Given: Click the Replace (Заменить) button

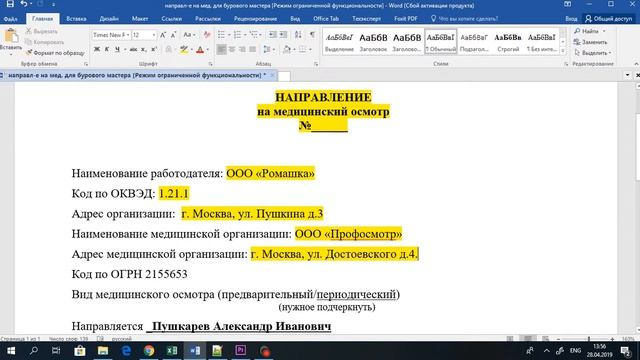Looking at the screenshot, I should tap(590, 42).
